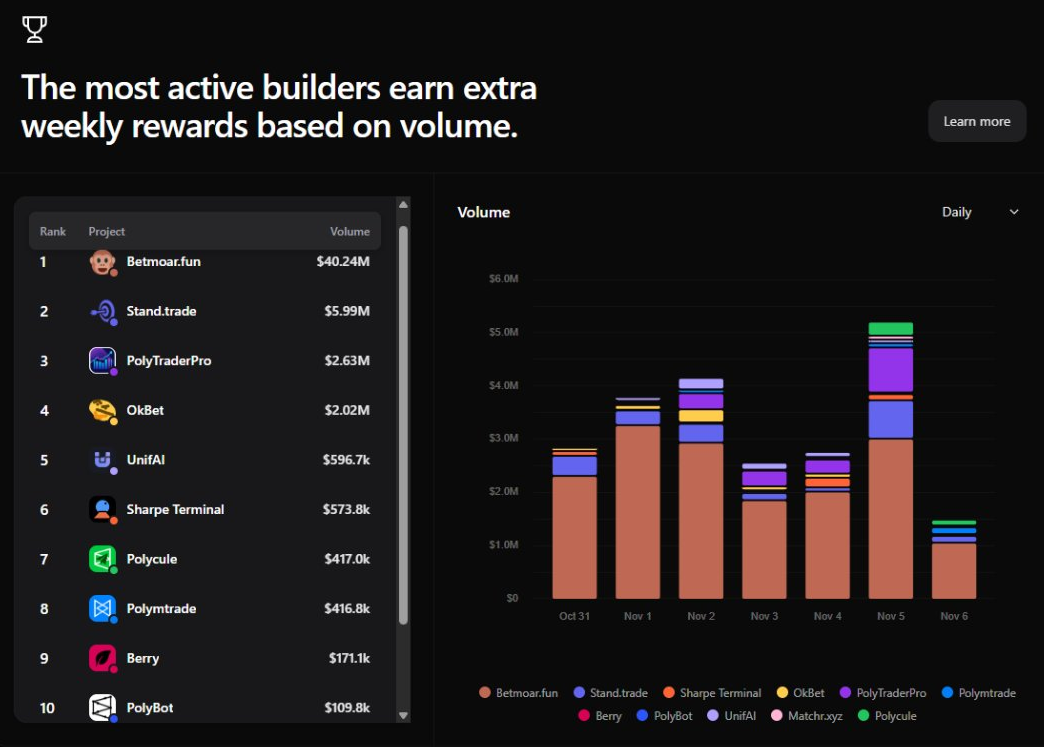Click the Polymtrade blue icon
The height and width of the screenshot is (747, 1044).
(x=102, y=608)
